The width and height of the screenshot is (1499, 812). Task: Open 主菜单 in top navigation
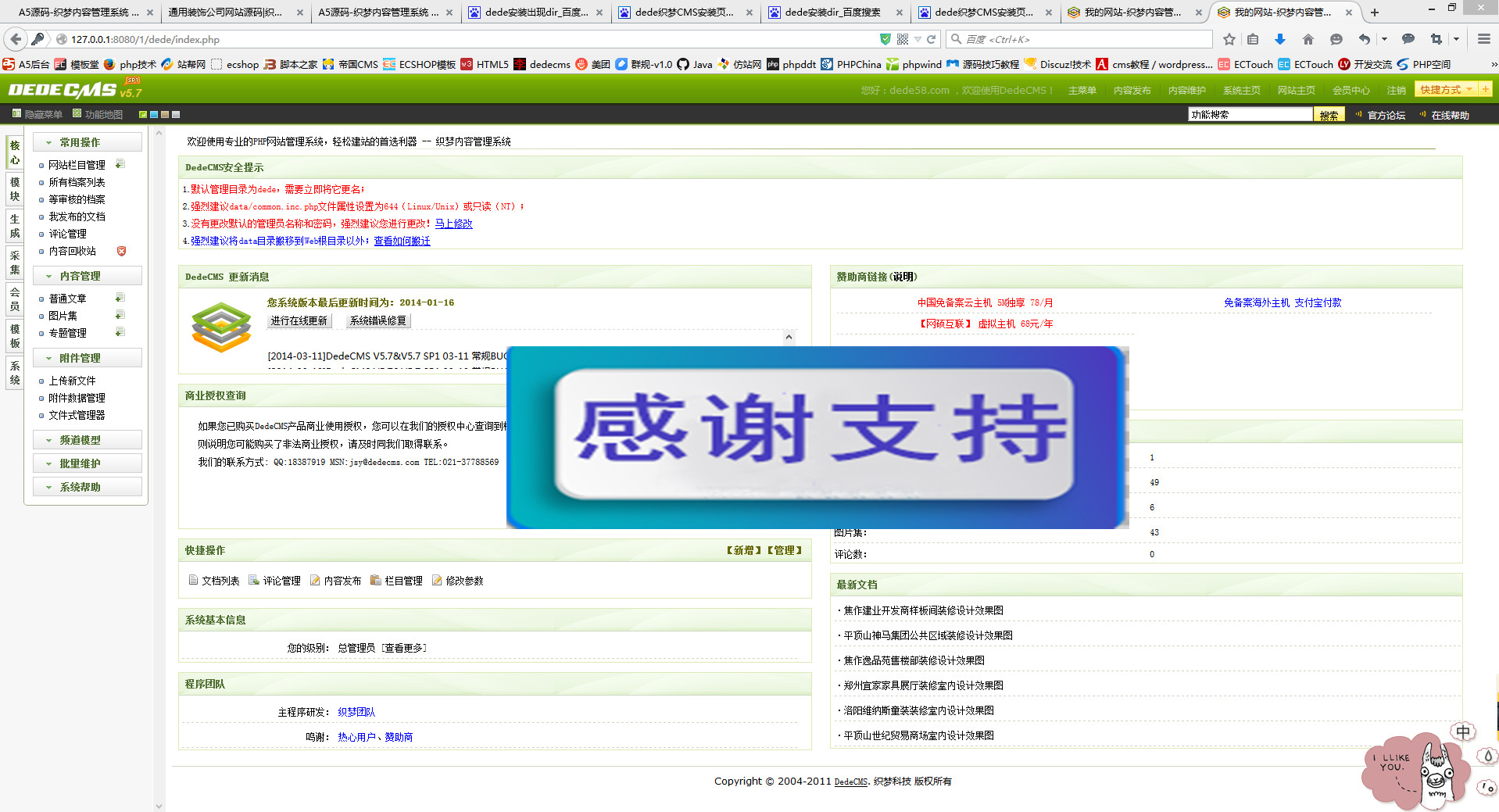(x=1082, y=90)
